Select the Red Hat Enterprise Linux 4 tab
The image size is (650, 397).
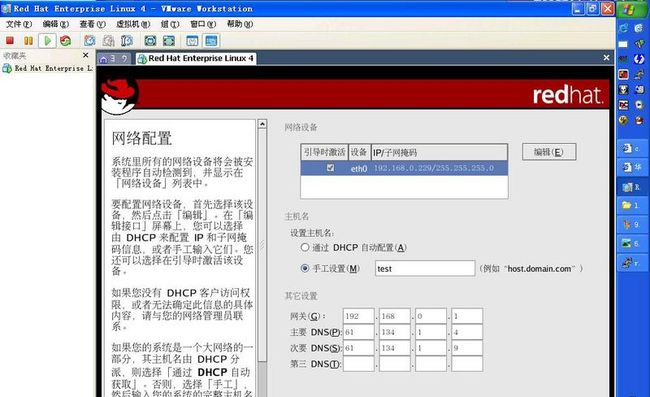(196, 58)
